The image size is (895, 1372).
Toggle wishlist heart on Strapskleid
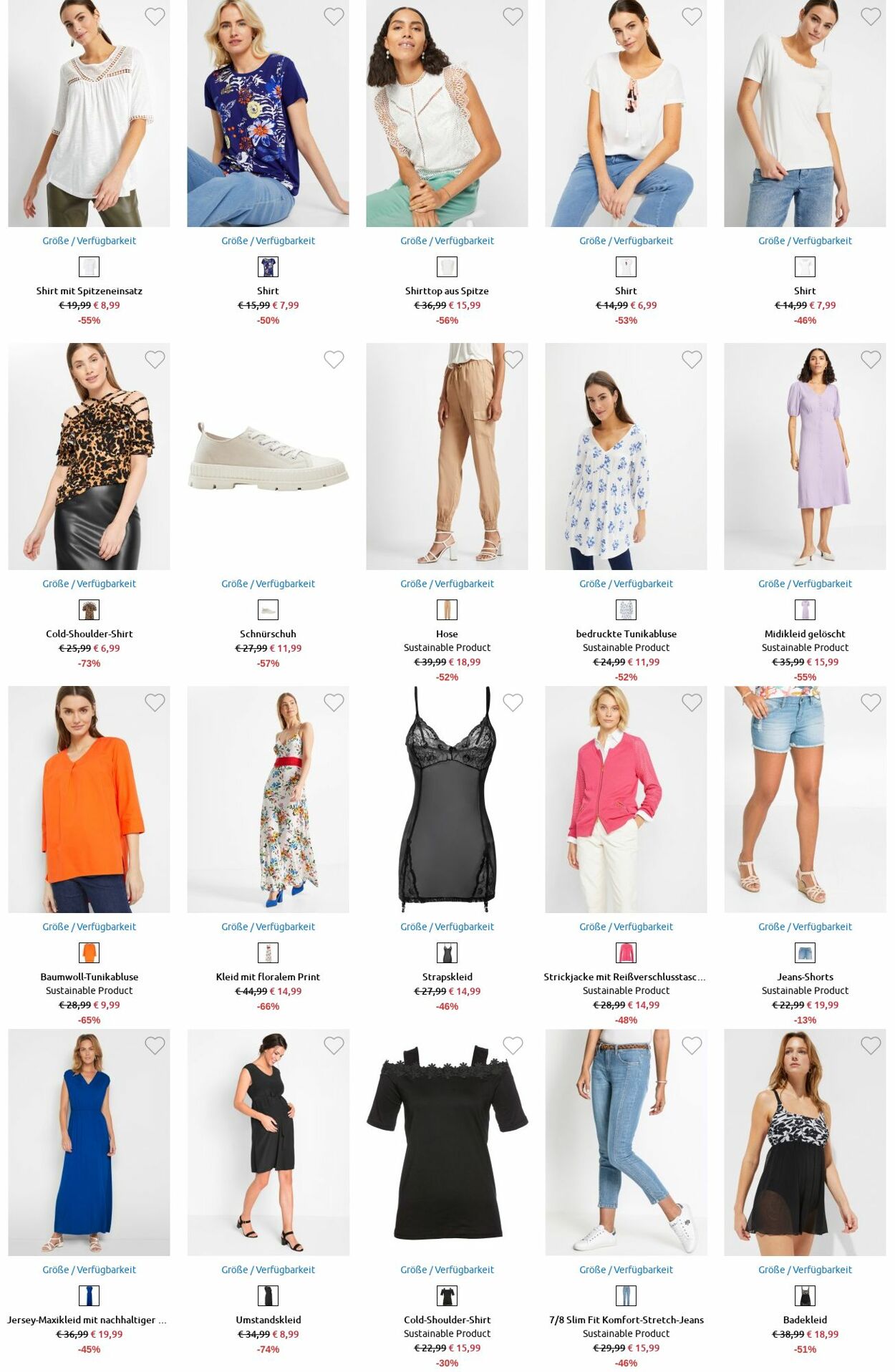[513, 702]
